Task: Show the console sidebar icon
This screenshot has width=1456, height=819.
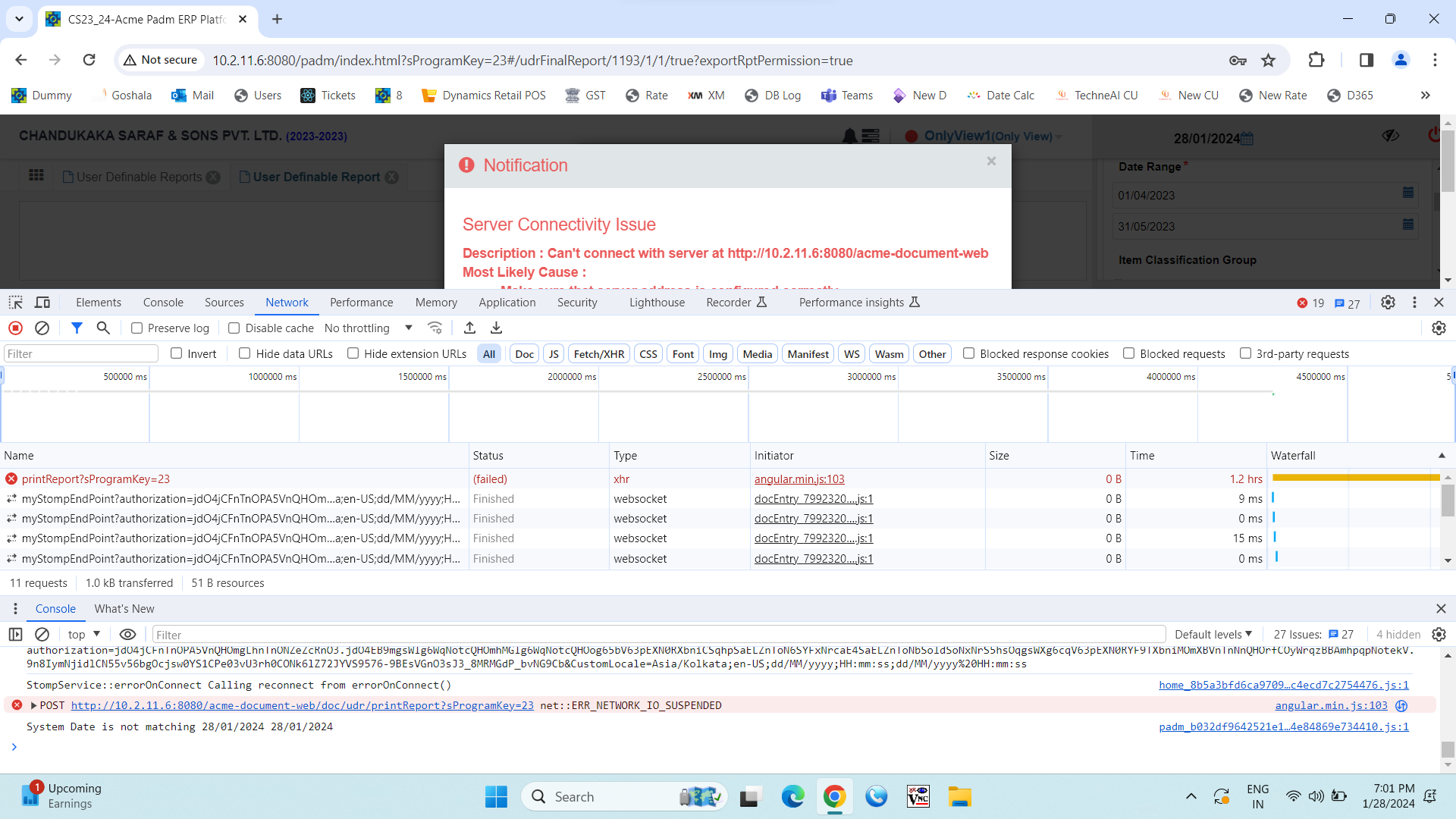Action: (15, 635)
